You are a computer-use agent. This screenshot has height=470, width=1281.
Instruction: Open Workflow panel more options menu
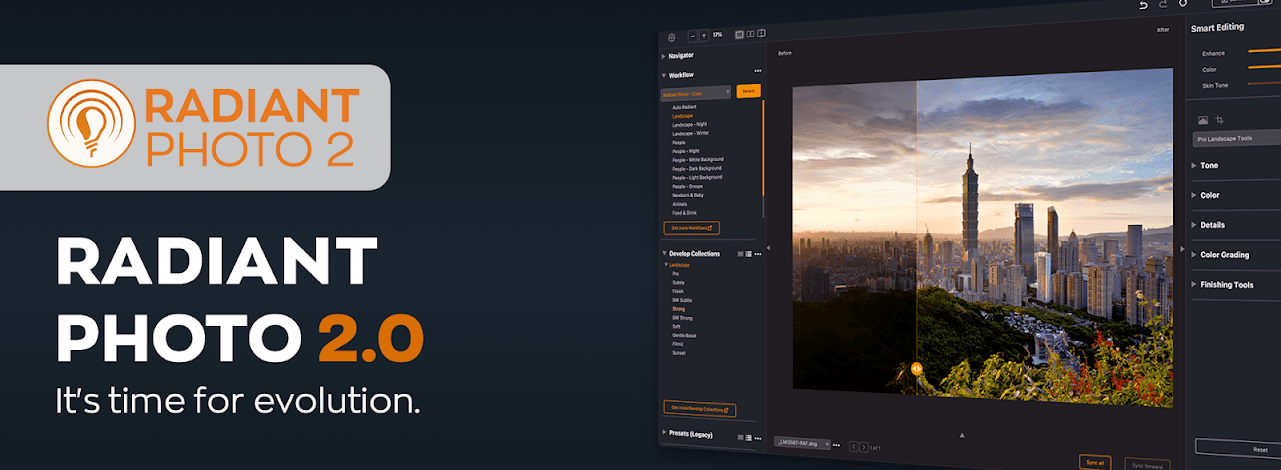point(758,71)
